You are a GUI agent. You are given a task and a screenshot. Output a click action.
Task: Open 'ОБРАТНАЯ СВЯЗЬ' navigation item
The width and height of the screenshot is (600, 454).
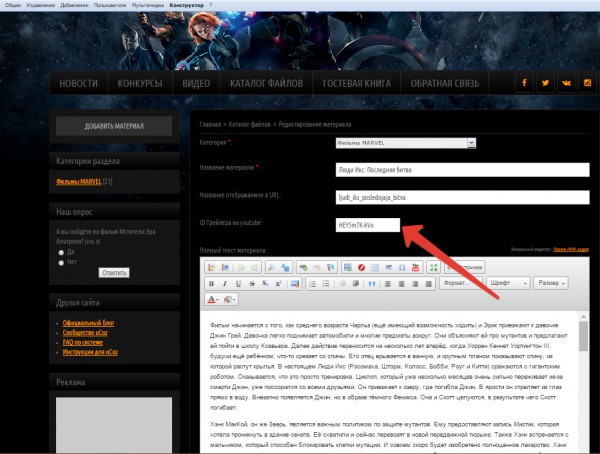(x=445, y=83)
